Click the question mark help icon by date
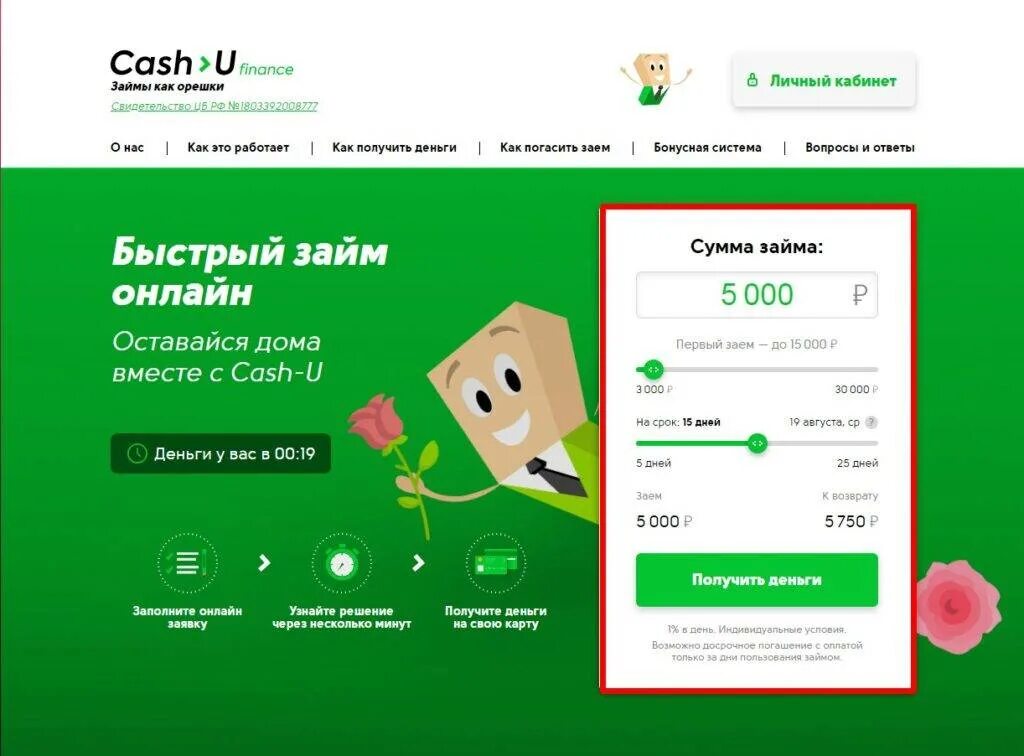 coord(871,422)
